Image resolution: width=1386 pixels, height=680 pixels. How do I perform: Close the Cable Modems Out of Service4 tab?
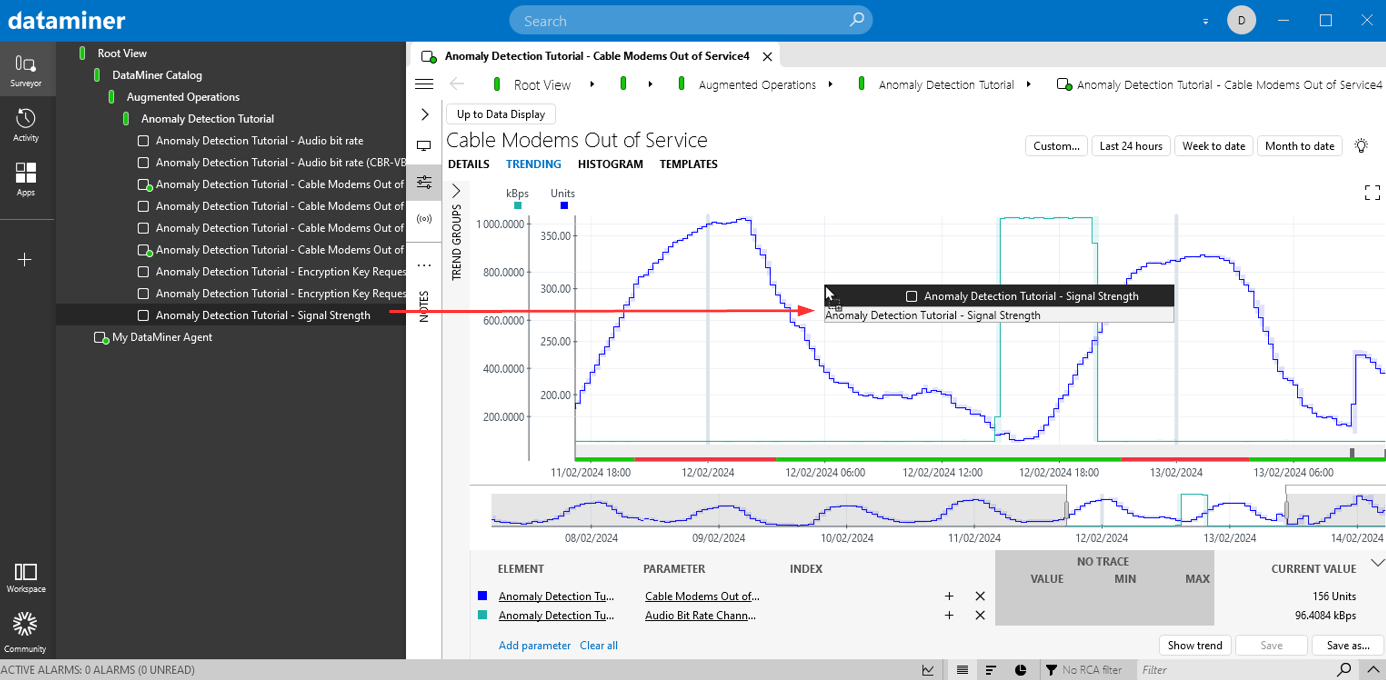coord(767,56)
